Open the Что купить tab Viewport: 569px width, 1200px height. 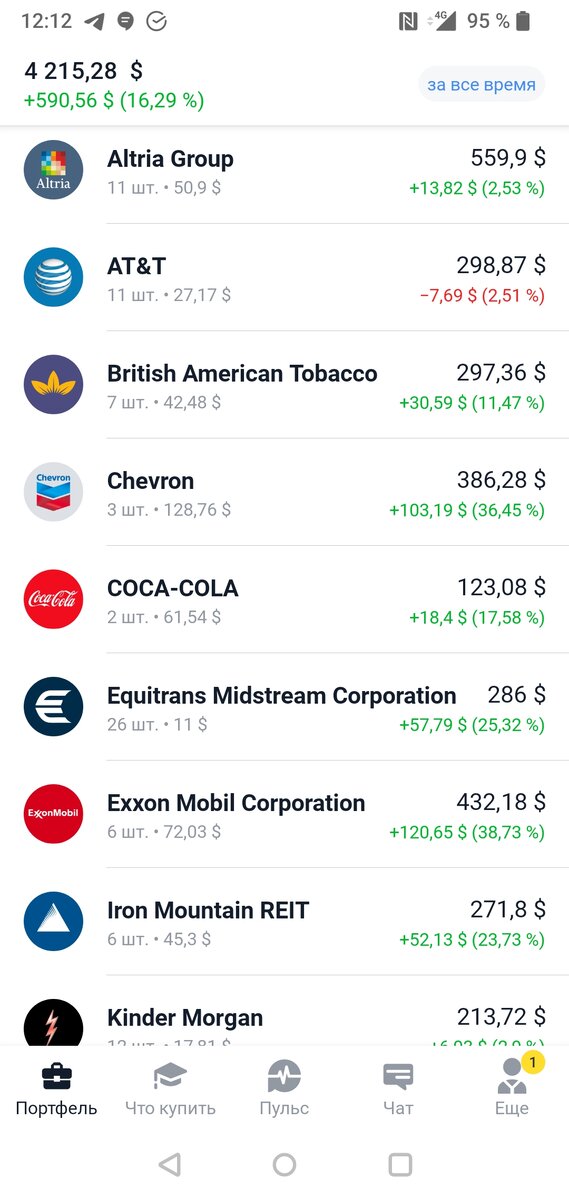(x=170, y=1089)
